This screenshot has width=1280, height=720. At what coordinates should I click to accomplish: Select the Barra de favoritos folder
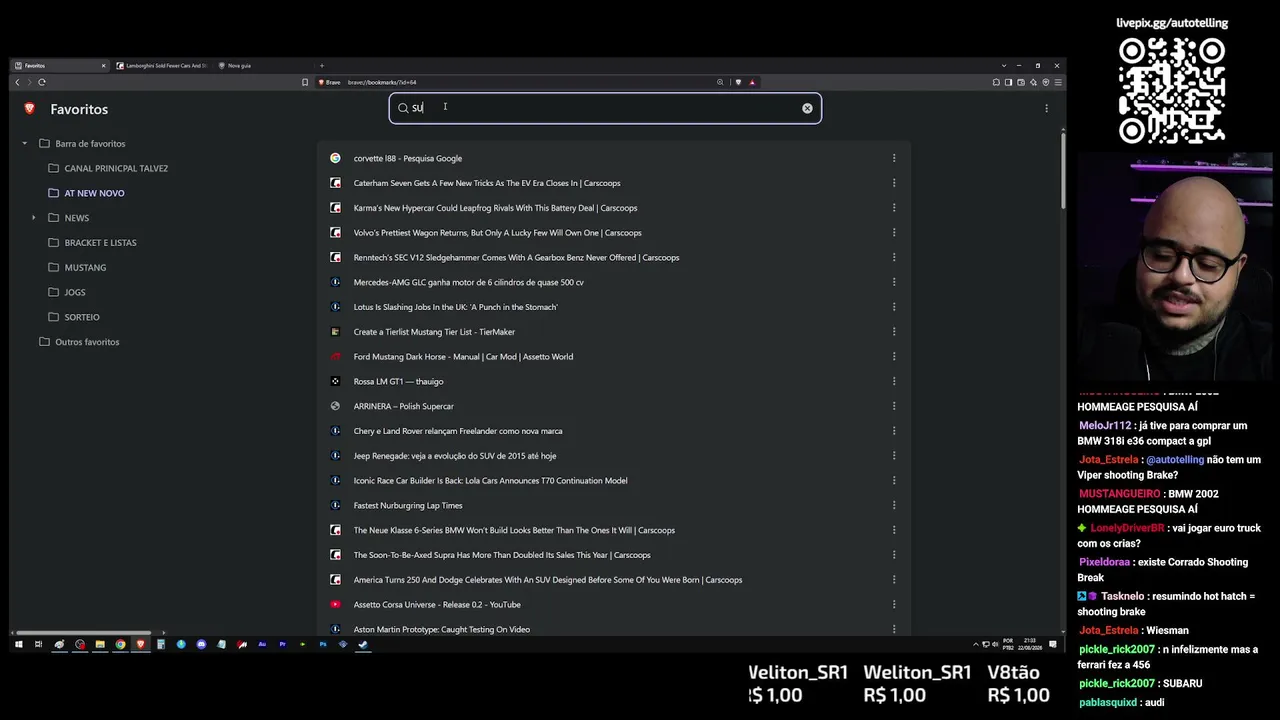[90, 144]
